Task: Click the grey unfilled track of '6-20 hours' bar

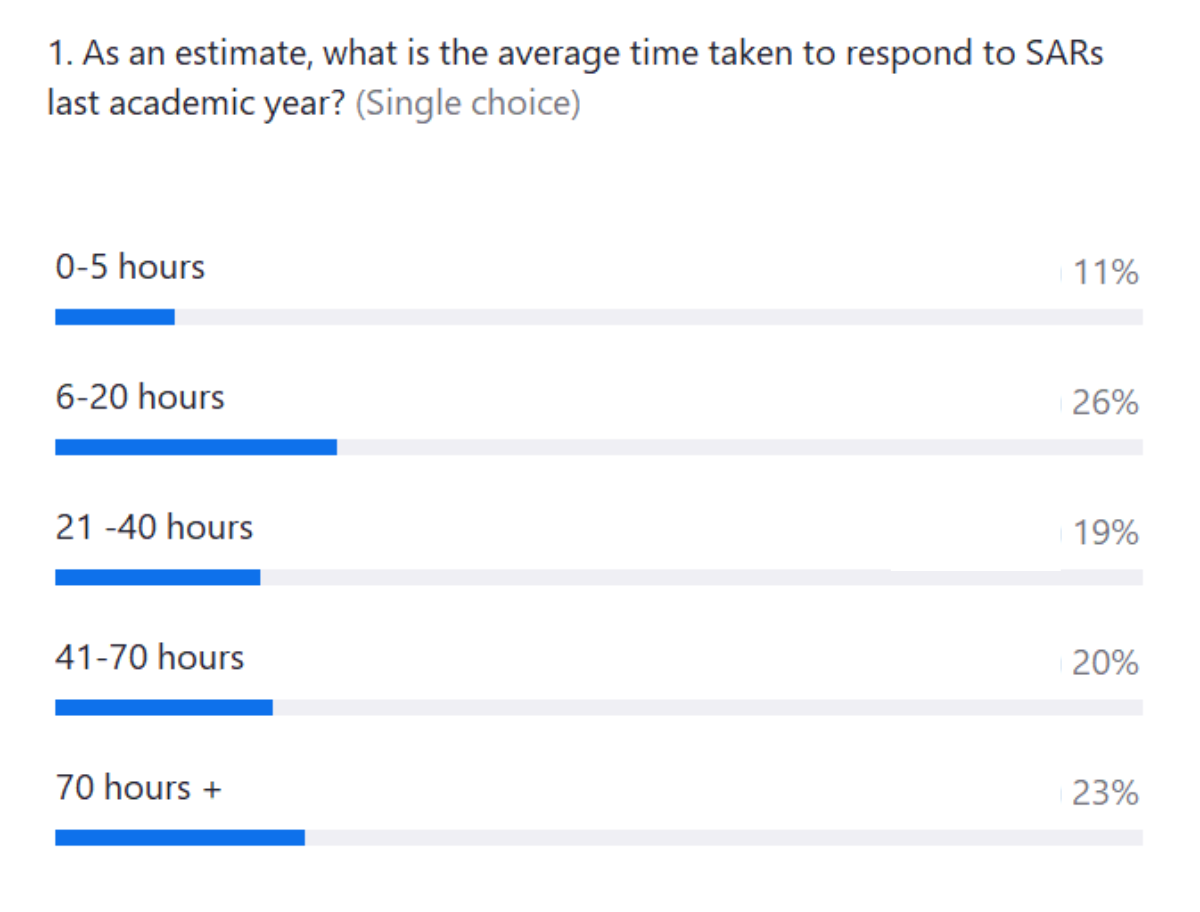Action: pyautogui.click(x=740, y=447)
